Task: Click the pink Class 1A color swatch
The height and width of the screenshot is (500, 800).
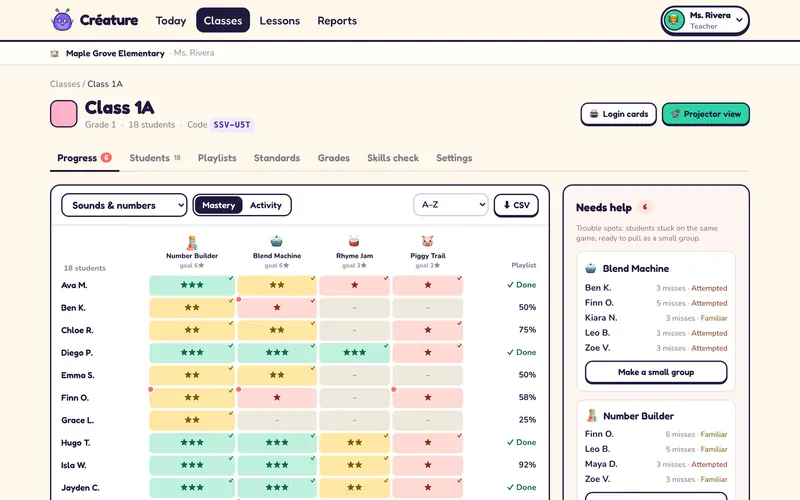Action: coord(64,114)
